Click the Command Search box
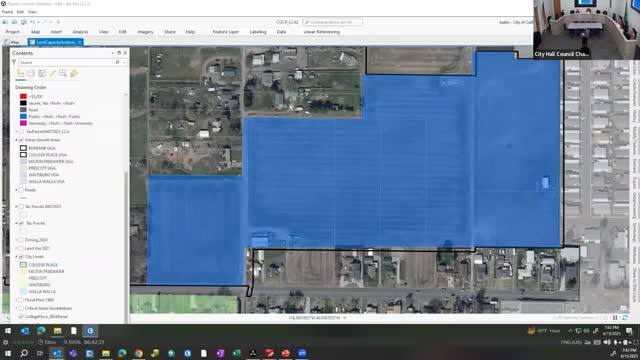Viewport: 640px width, 360px height. point(332,22)
